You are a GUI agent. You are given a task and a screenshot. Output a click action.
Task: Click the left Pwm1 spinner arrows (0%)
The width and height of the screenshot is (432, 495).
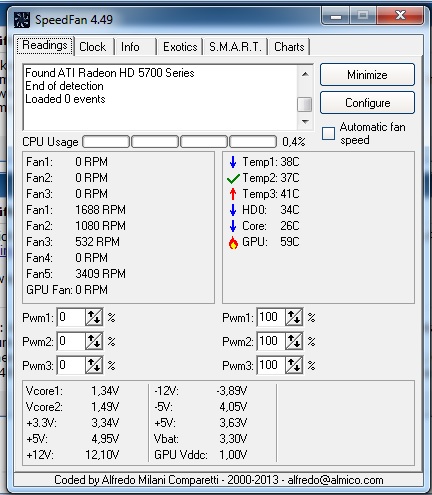point(94,317)
